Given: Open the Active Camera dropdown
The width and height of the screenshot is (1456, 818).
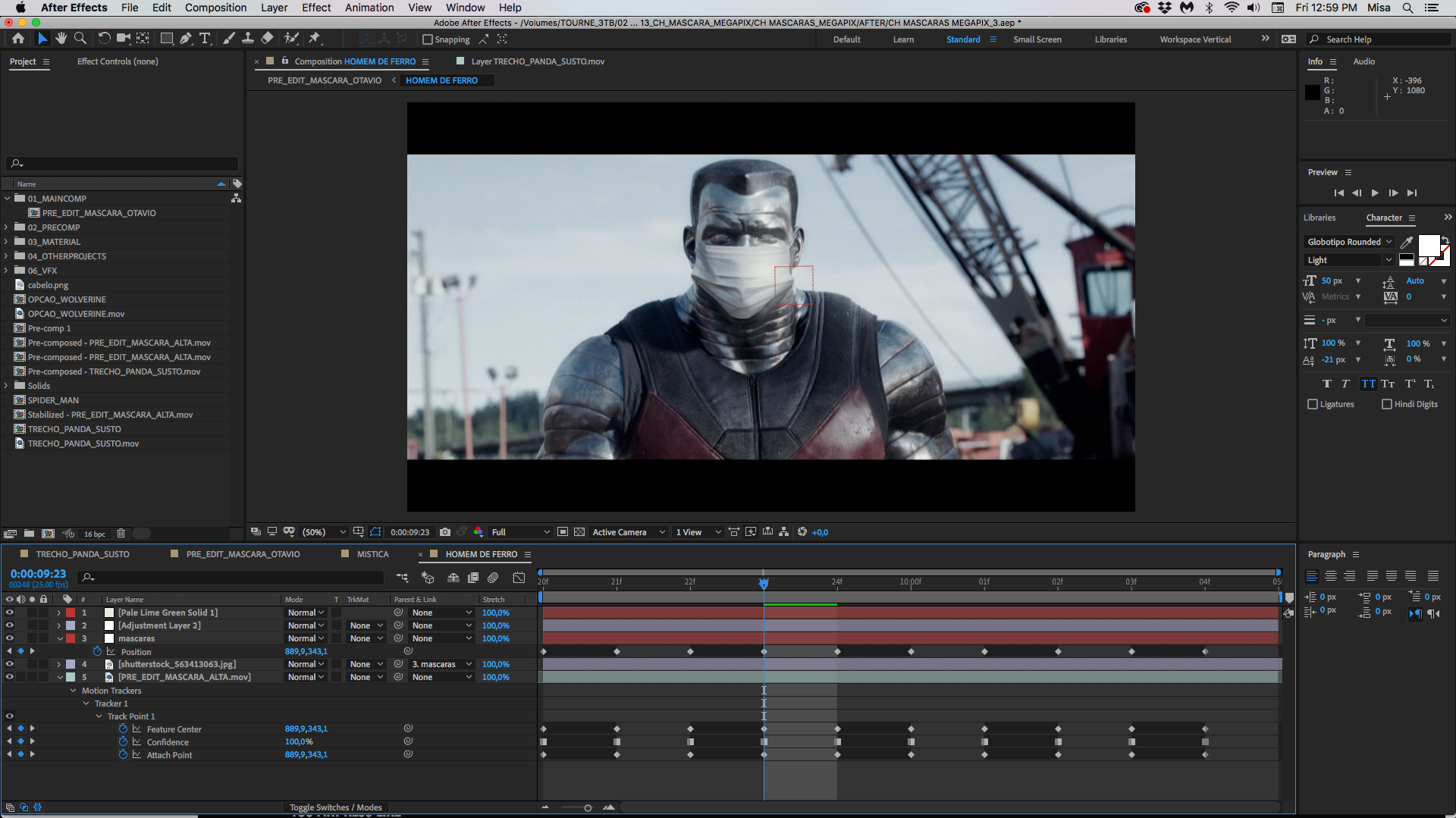Looking at the screenshot, I should point(629,532).
